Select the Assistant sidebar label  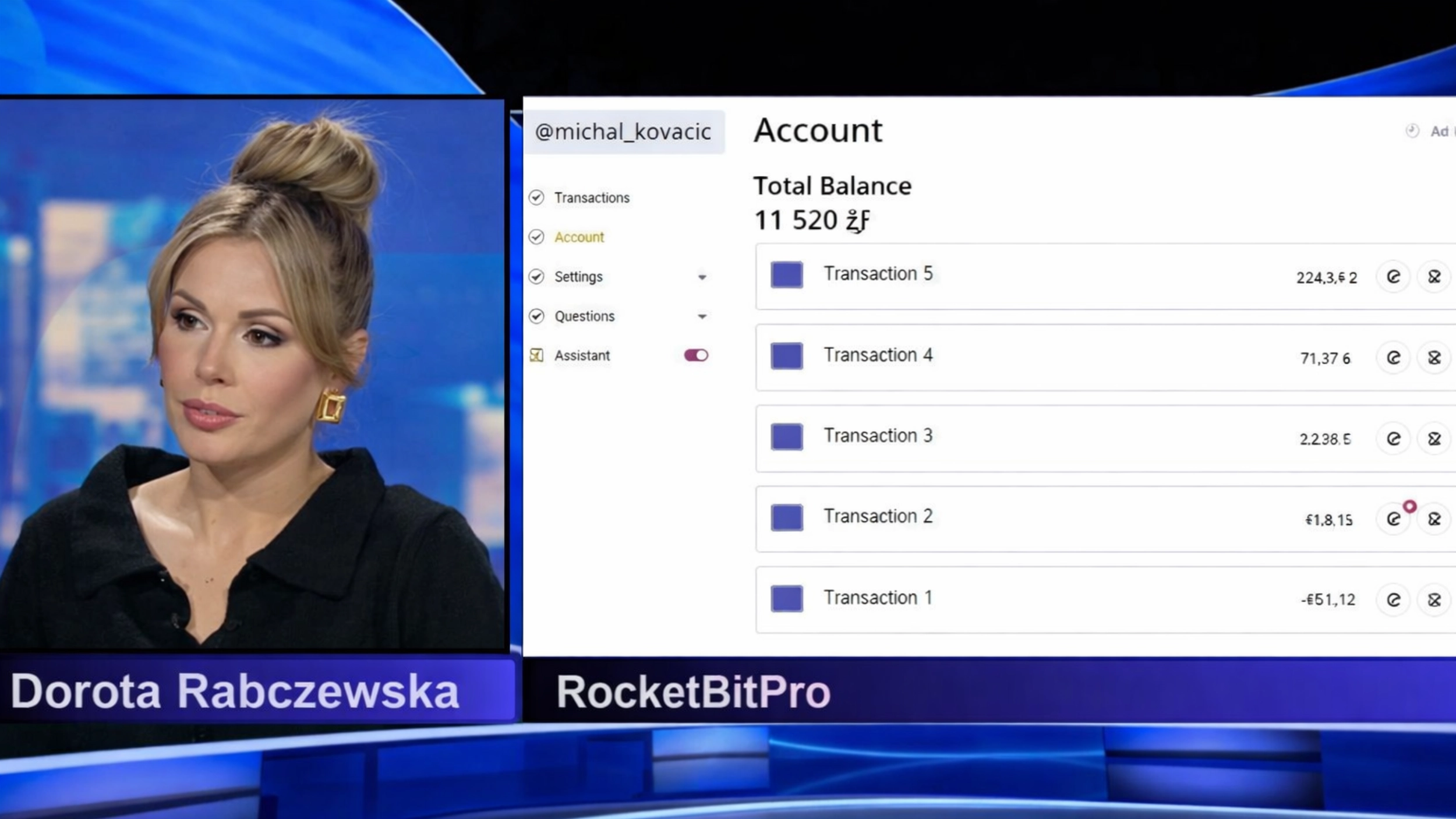tap(582, 355)
